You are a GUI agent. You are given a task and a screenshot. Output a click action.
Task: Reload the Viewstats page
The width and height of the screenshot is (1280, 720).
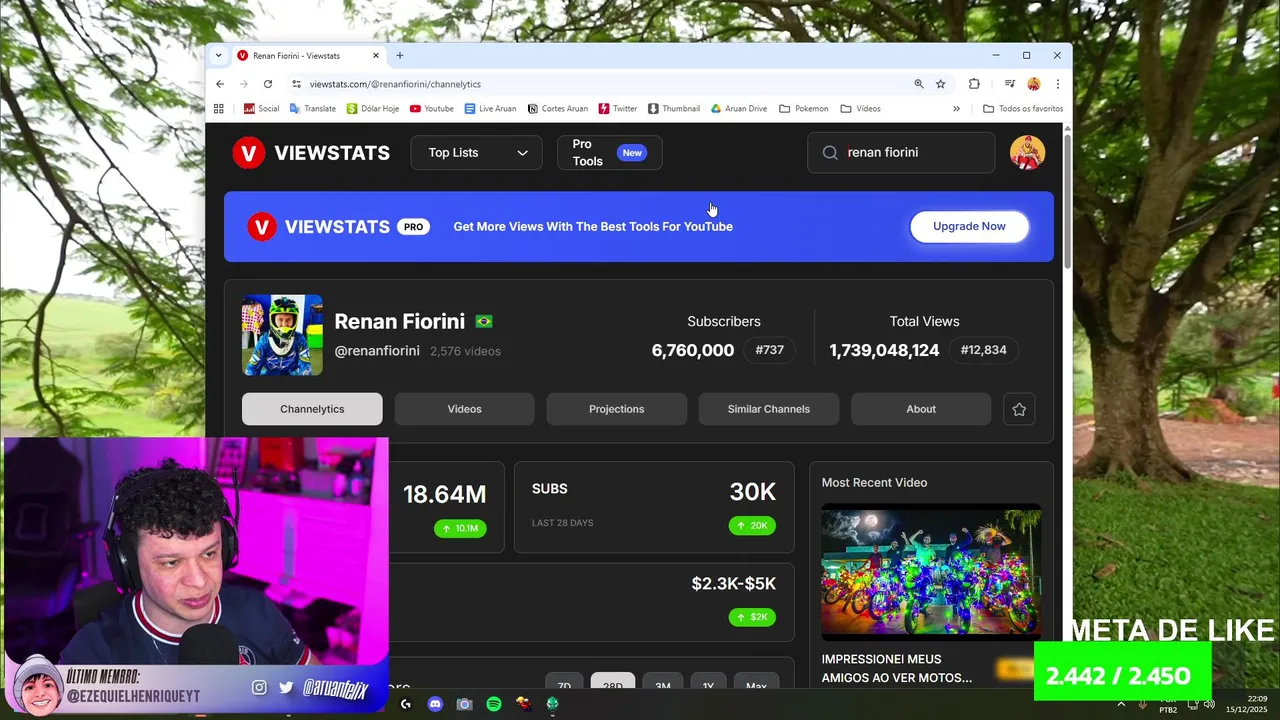tap(268, 84)
